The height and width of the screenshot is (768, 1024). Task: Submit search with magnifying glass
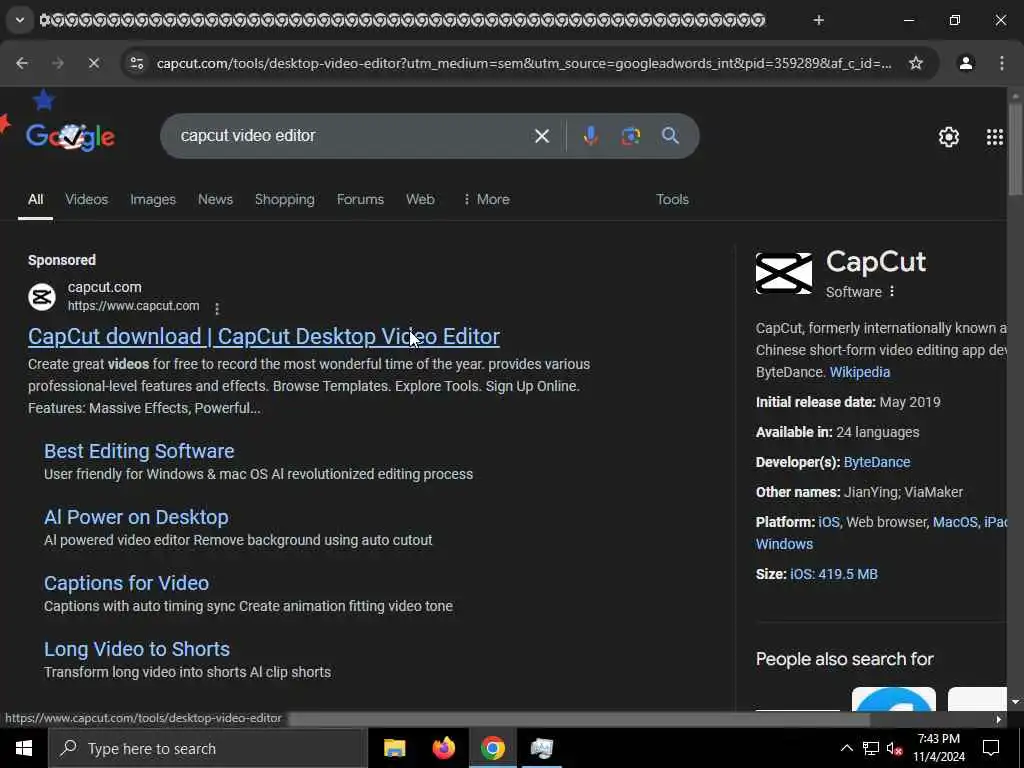(x=670, y=136)
